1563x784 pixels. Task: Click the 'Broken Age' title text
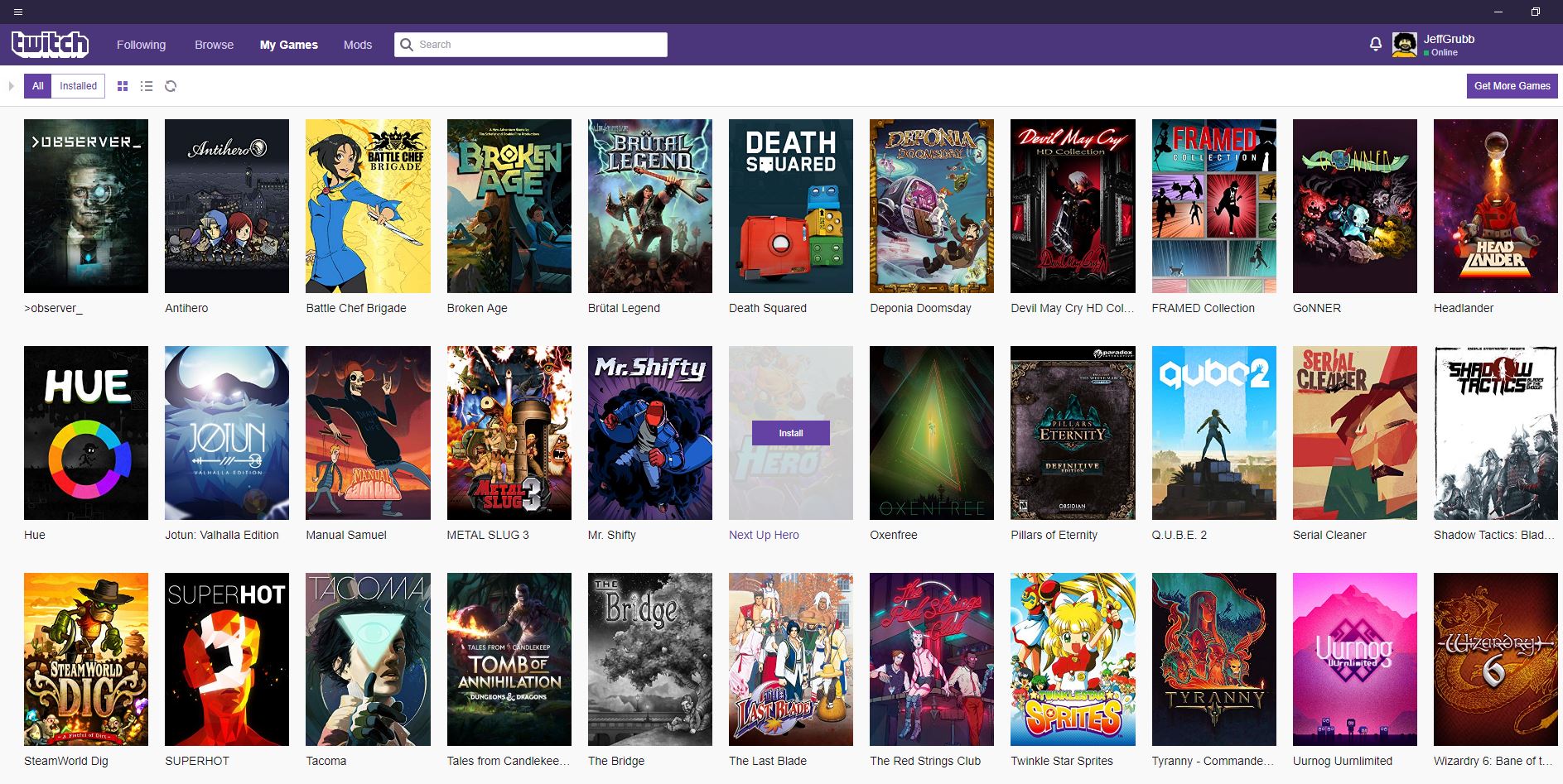477,308
